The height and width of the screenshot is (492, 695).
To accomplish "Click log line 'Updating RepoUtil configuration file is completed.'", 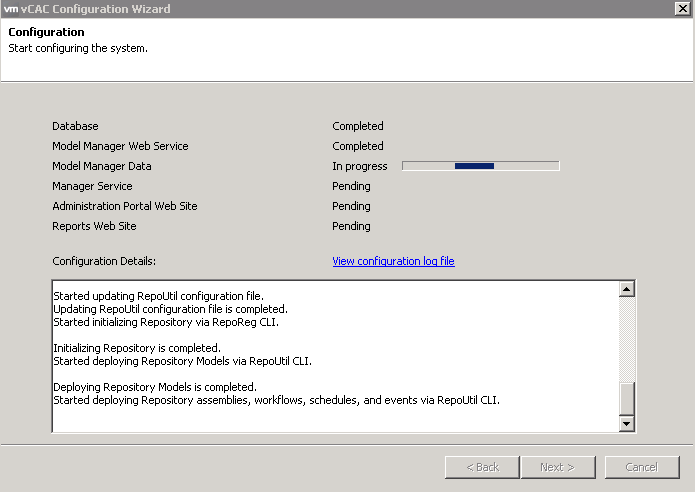I will (170, 309).
